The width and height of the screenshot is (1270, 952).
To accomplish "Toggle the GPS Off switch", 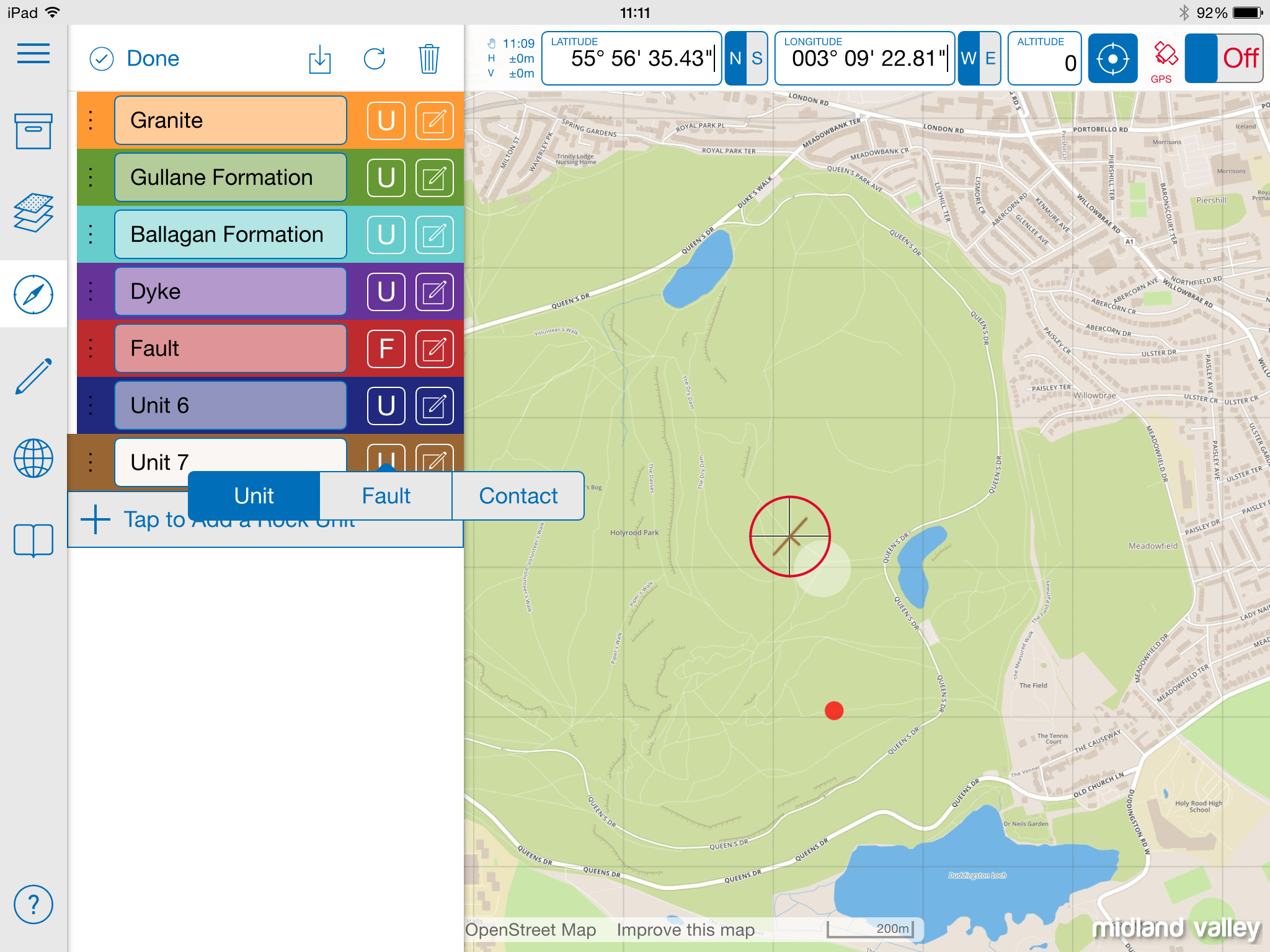I will point(1223,58).
